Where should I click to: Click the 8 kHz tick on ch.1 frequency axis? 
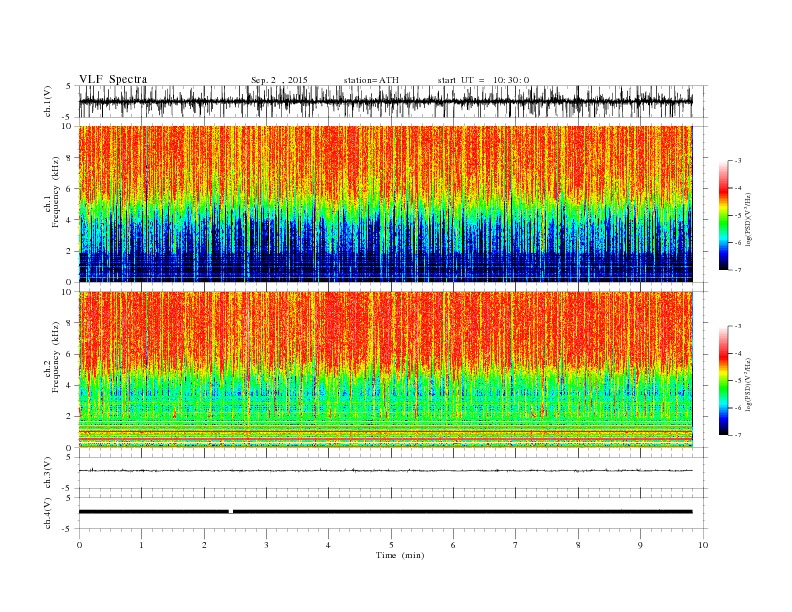pos(69,158)
